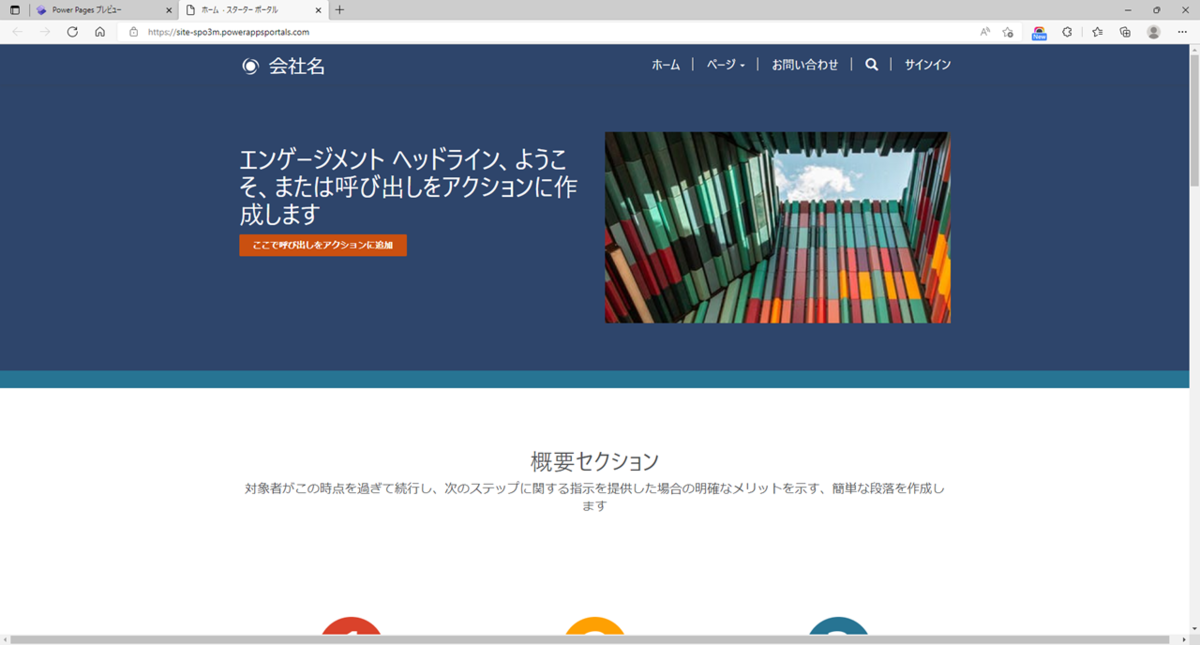Open the ホーム navigation link
Viewport: 1200px width, 645px height.
[x=666, y=64]
